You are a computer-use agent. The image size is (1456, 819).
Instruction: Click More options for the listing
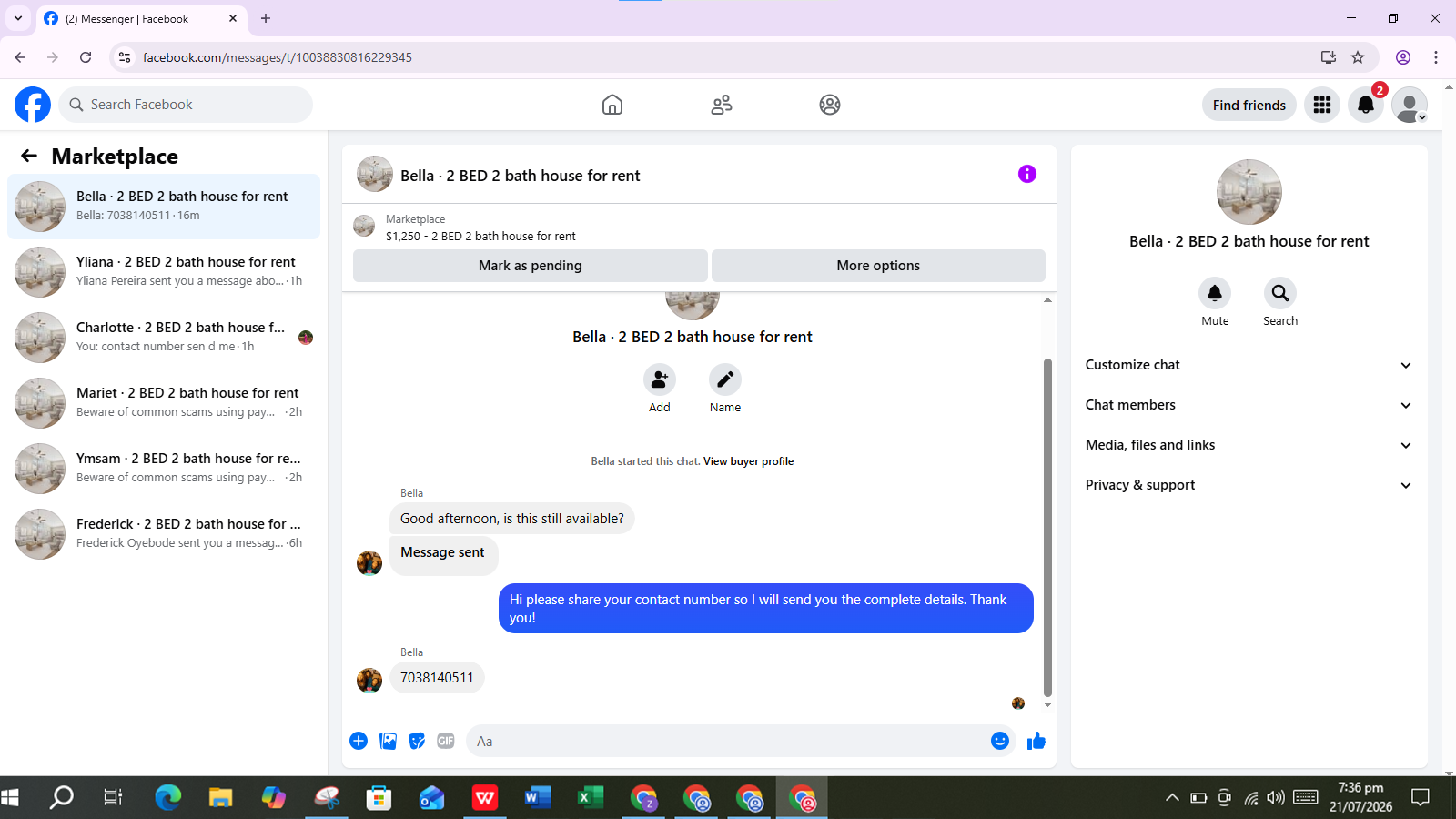(878, 266)
